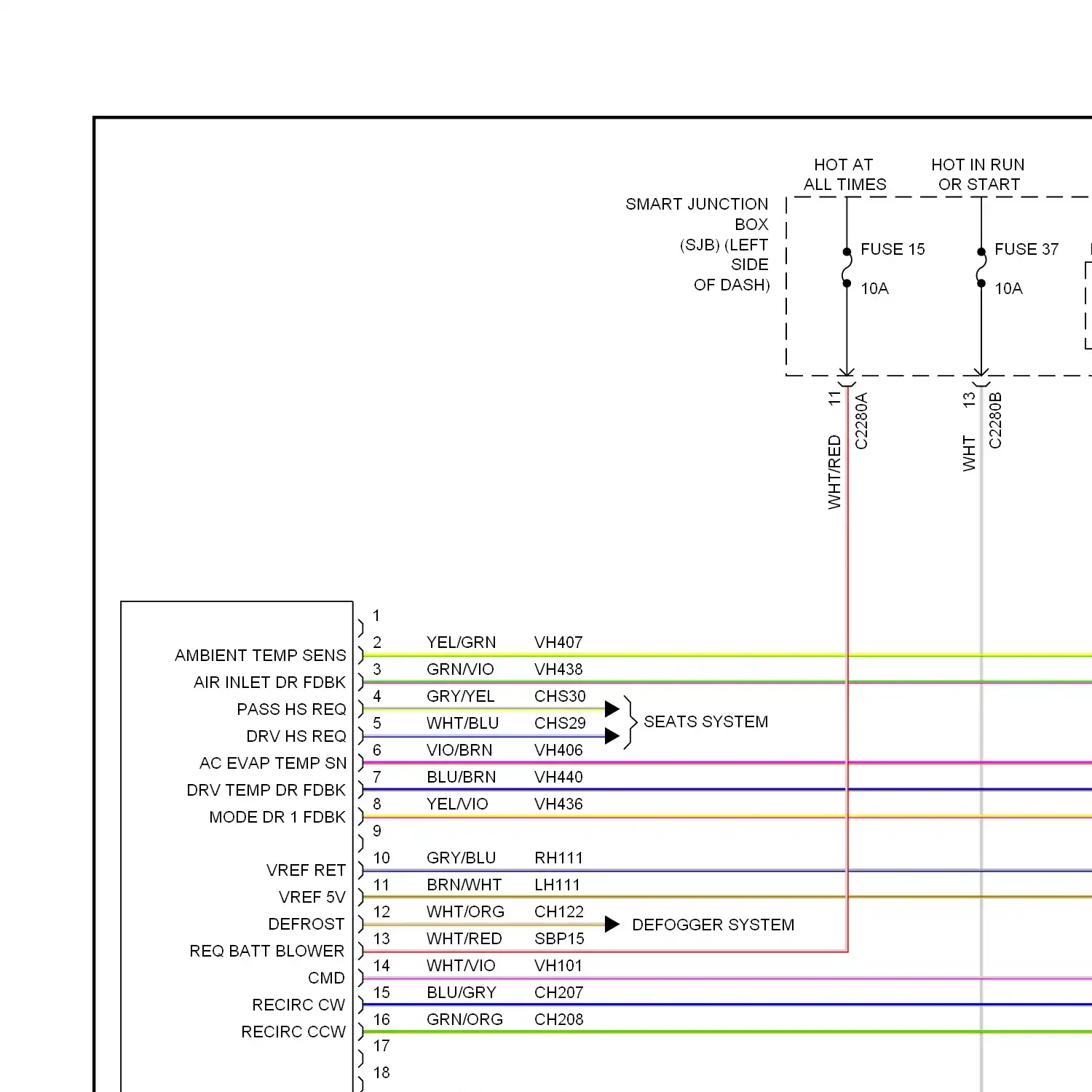This screenshot has width=1092, height=1092.
Task: Select AIR INLET DR FDBK pin label
Action: [270, 682]
